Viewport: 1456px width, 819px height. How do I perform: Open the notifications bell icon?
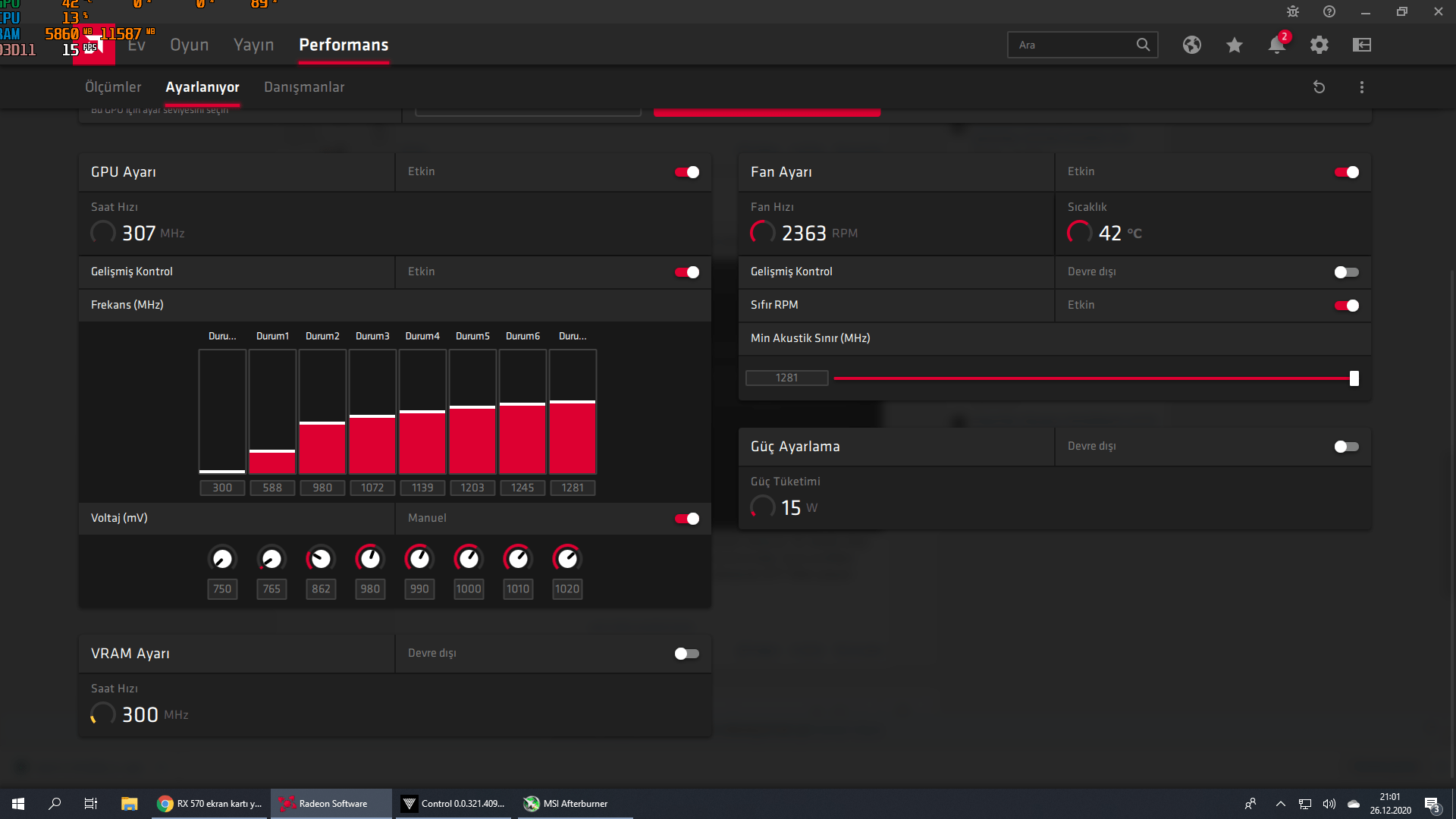tap(1276, 45)
